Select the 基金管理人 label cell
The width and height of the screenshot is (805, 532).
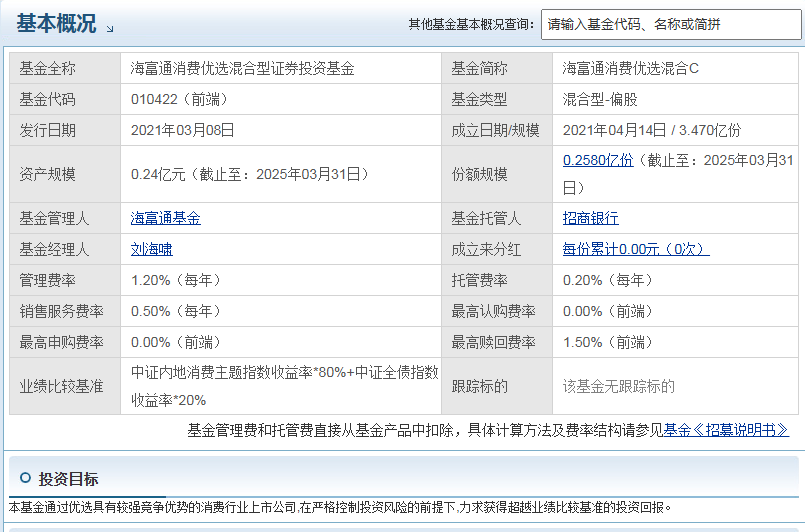(65, 218)
